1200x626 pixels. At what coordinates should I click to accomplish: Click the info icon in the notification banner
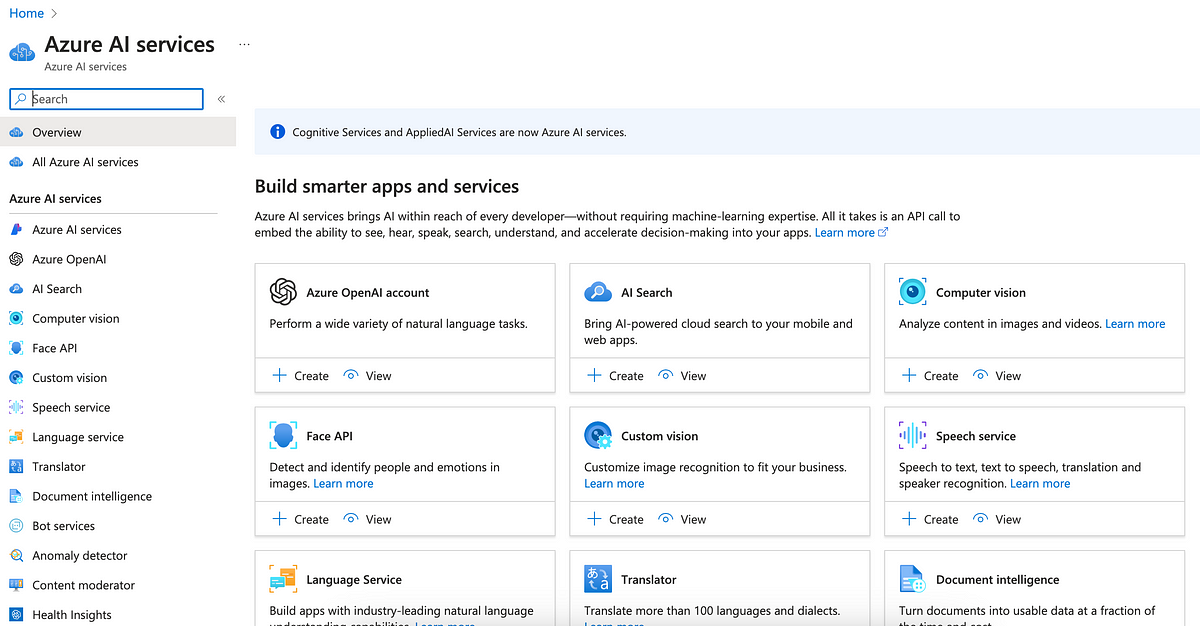(277, 132)
